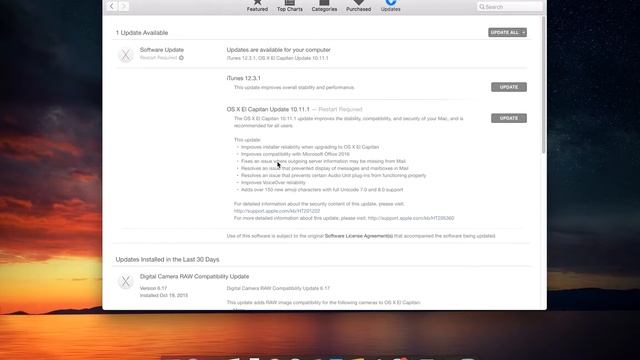Click "Improves compatibility with Microsoft Office 2016" bullet
The image size is (640, 360).
point(295,154)
